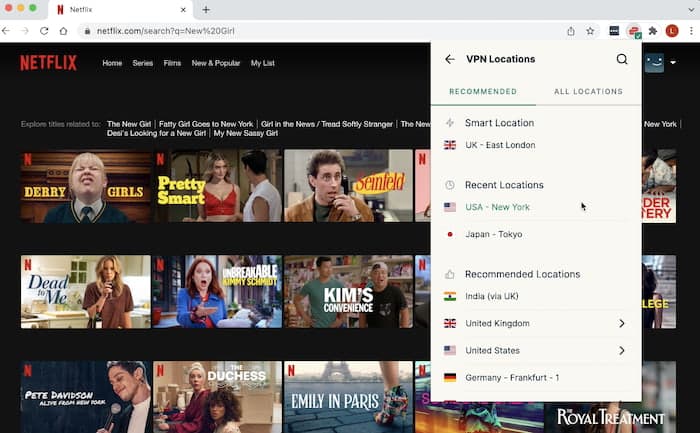
Task: Open Seinfeld thumbnail
Action: tap(349, 186)
